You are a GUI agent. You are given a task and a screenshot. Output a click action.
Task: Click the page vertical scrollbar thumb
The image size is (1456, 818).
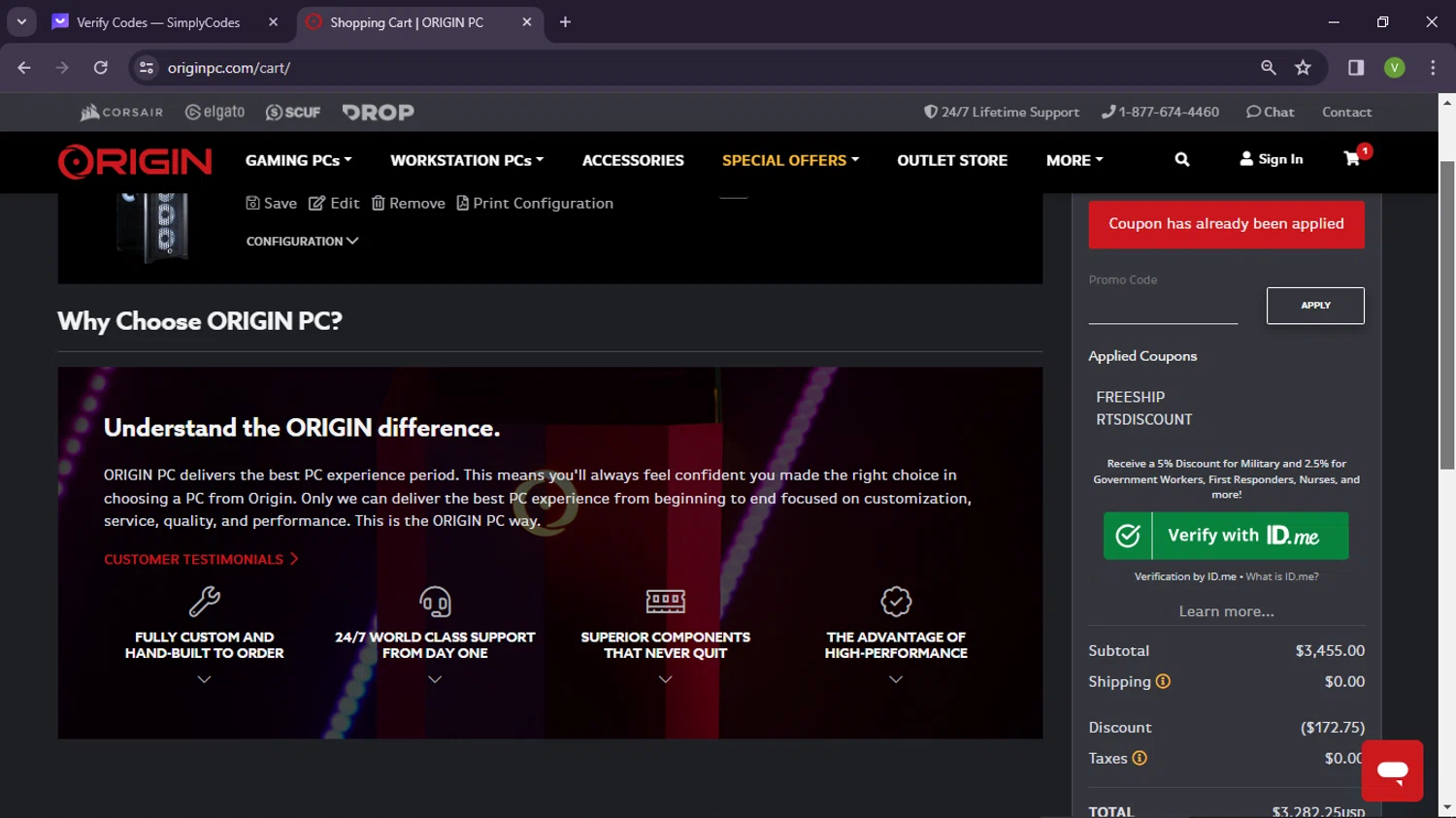point(1446,314)
